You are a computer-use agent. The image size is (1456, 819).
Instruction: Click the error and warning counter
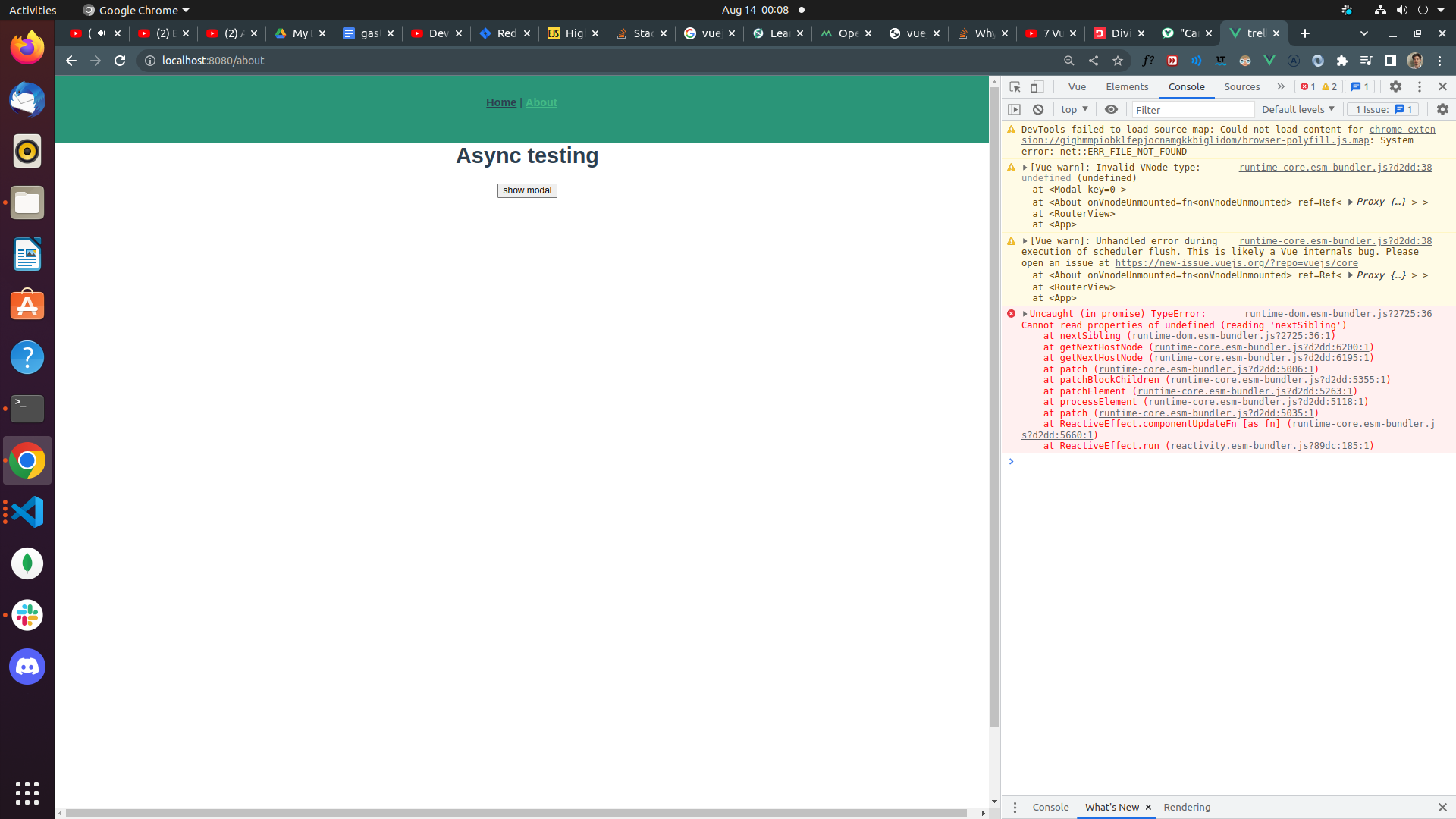pyautogui.click(x=1318, y=86)
